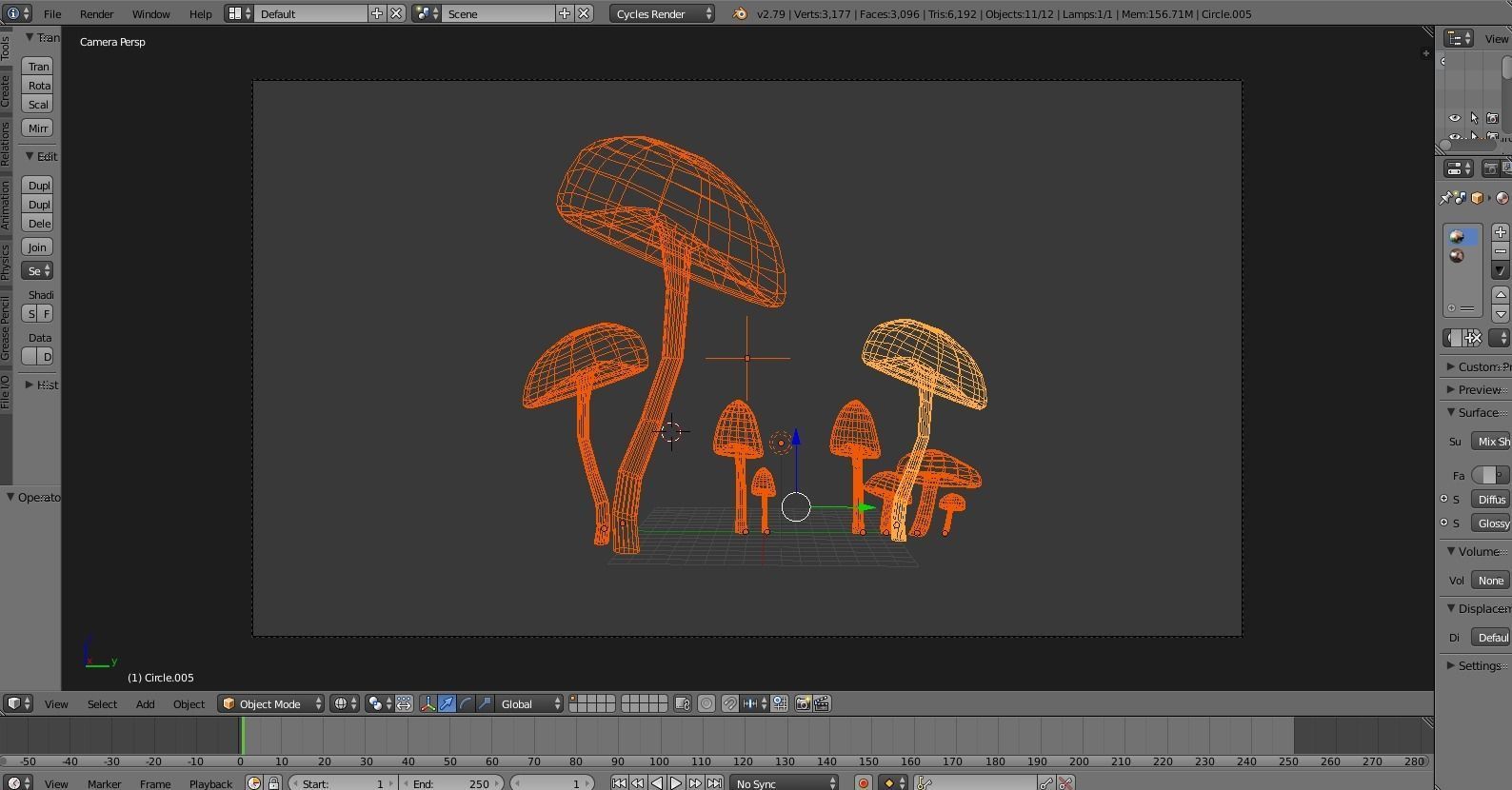
Task: Click the Start frame field
Action: pyautogui.click(x=343, y=783)
